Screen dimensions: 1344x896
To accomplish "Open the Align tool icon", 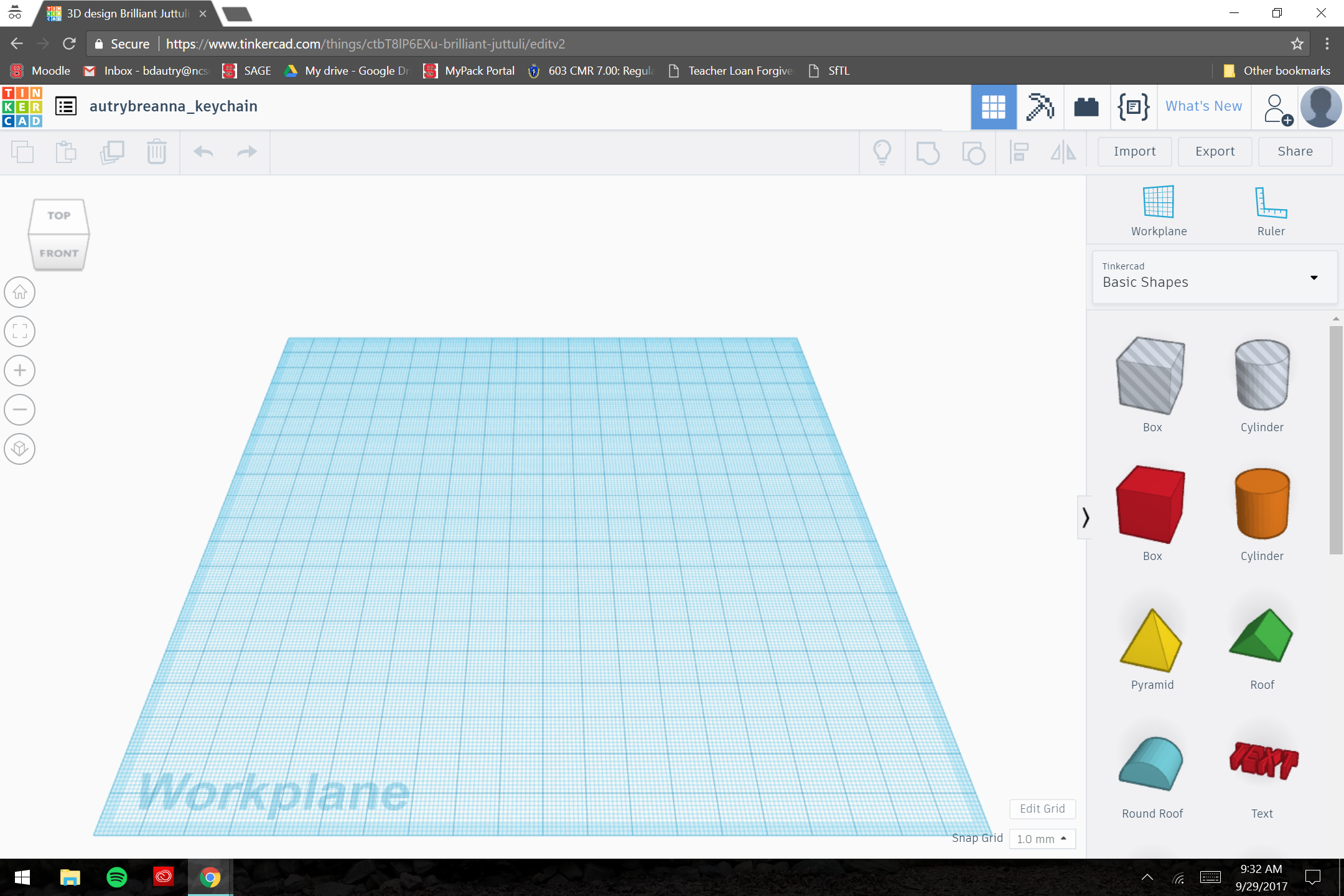I will point(1019,151).
